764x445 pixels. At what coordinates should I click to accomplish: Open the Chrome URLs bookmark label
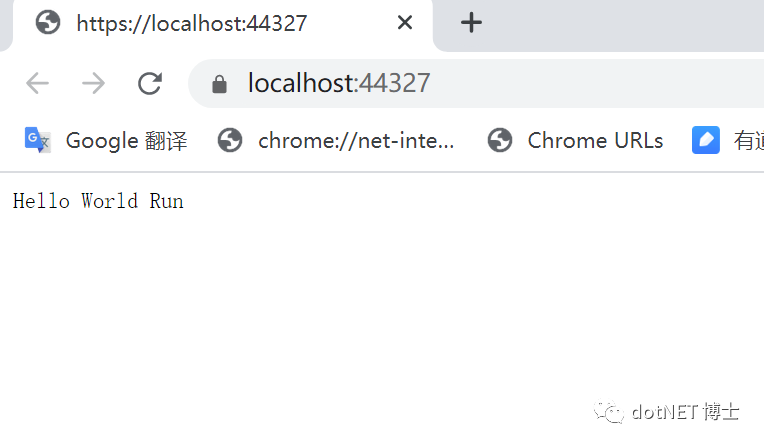click(x=595, y=141)
